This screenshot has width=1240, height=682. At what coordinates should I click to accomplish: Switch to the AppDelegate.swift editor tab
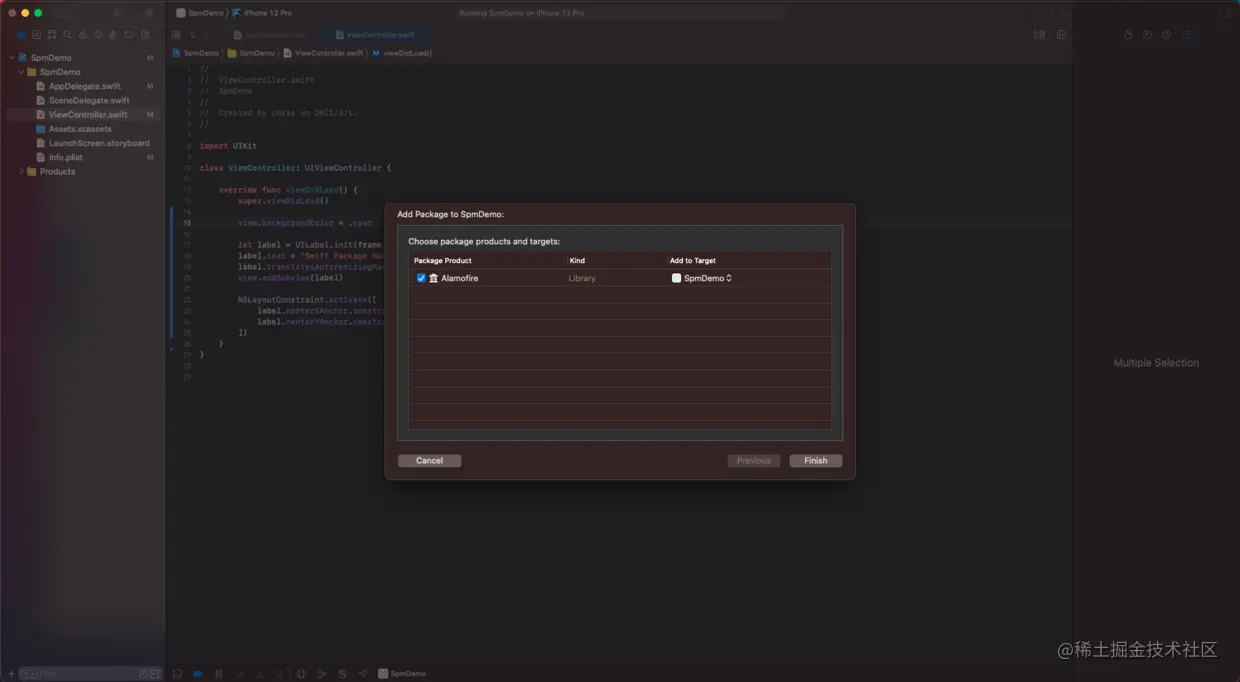pos(270,35)
